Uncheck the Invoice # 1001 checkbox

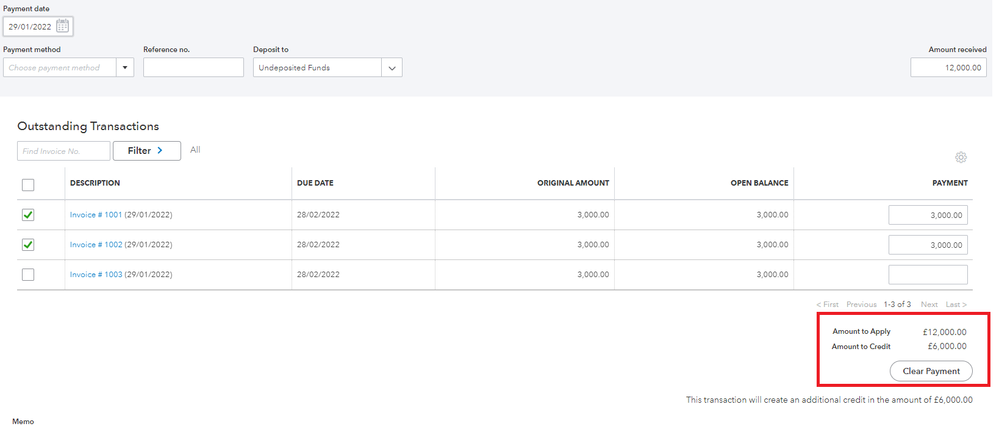pyautogui.click(x=28, y=215)
